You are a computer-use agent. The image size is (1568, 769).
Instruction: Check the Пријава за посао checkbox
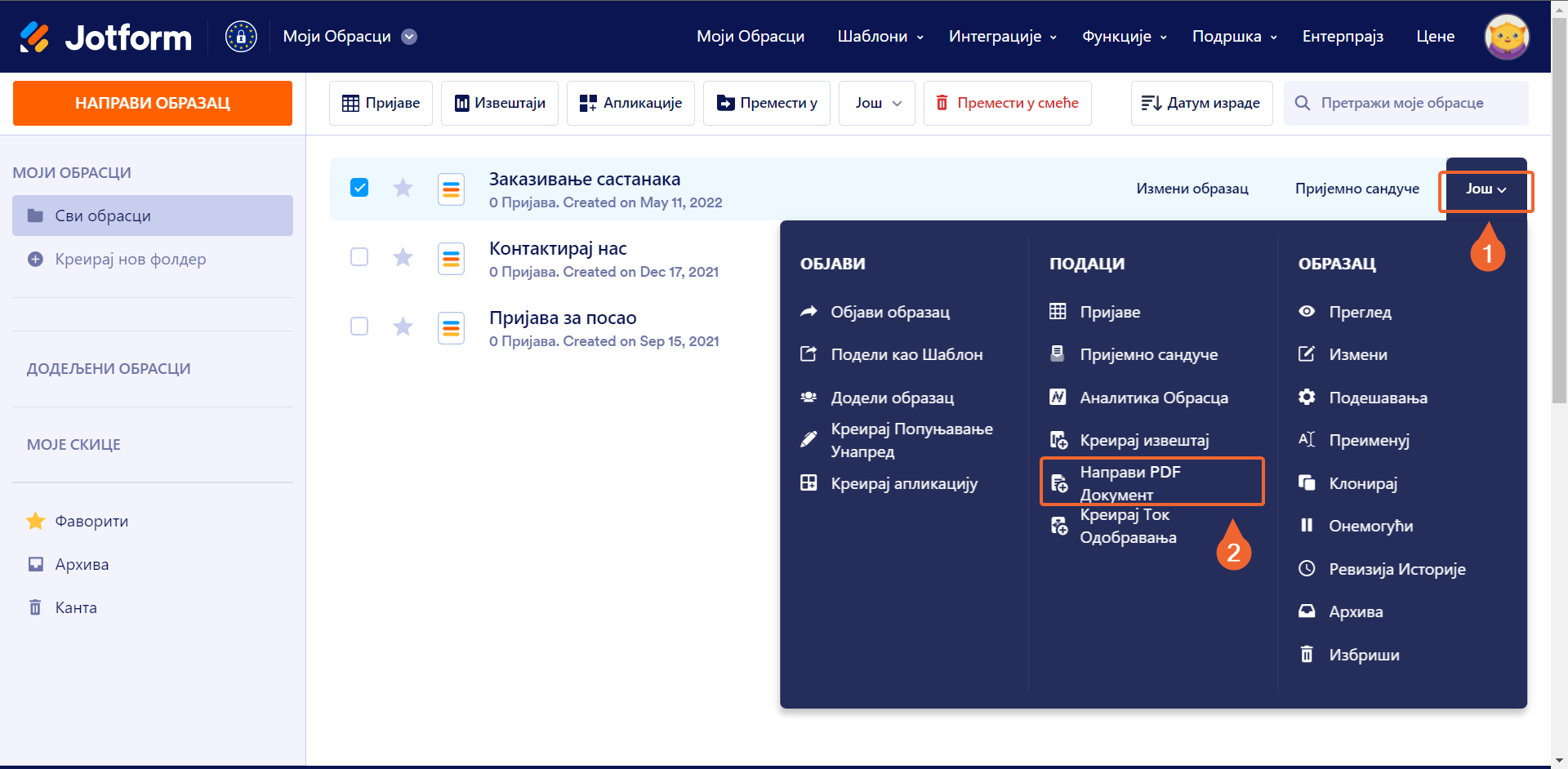tap(359, 327)
